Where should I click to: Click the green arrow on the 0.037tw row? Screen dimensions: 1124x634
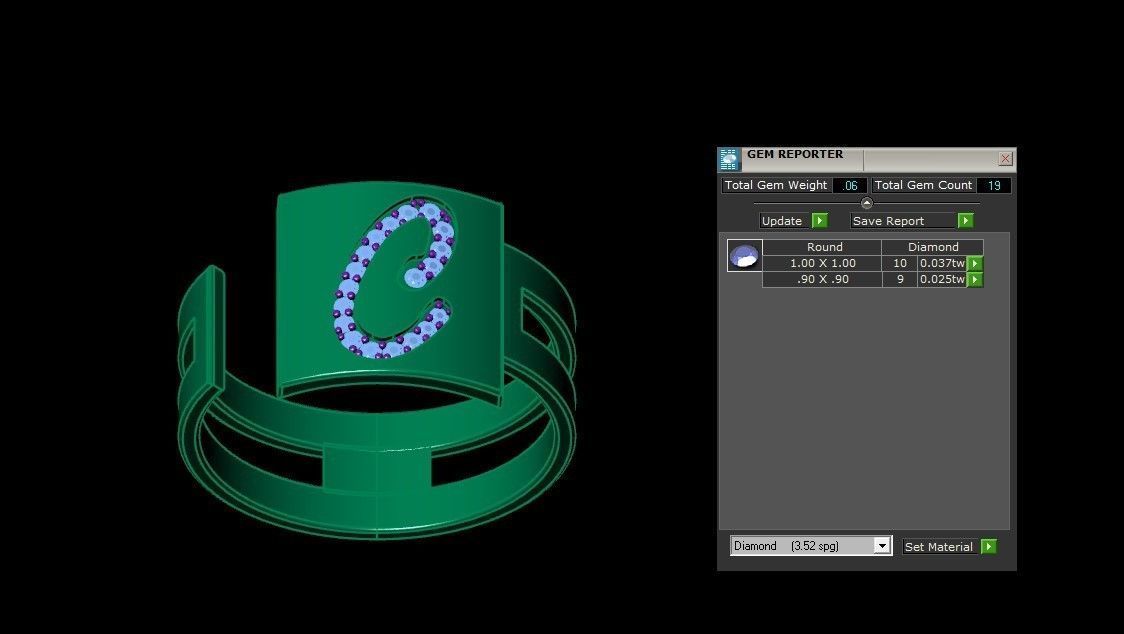pyautogui.click(x=975, y=263)
